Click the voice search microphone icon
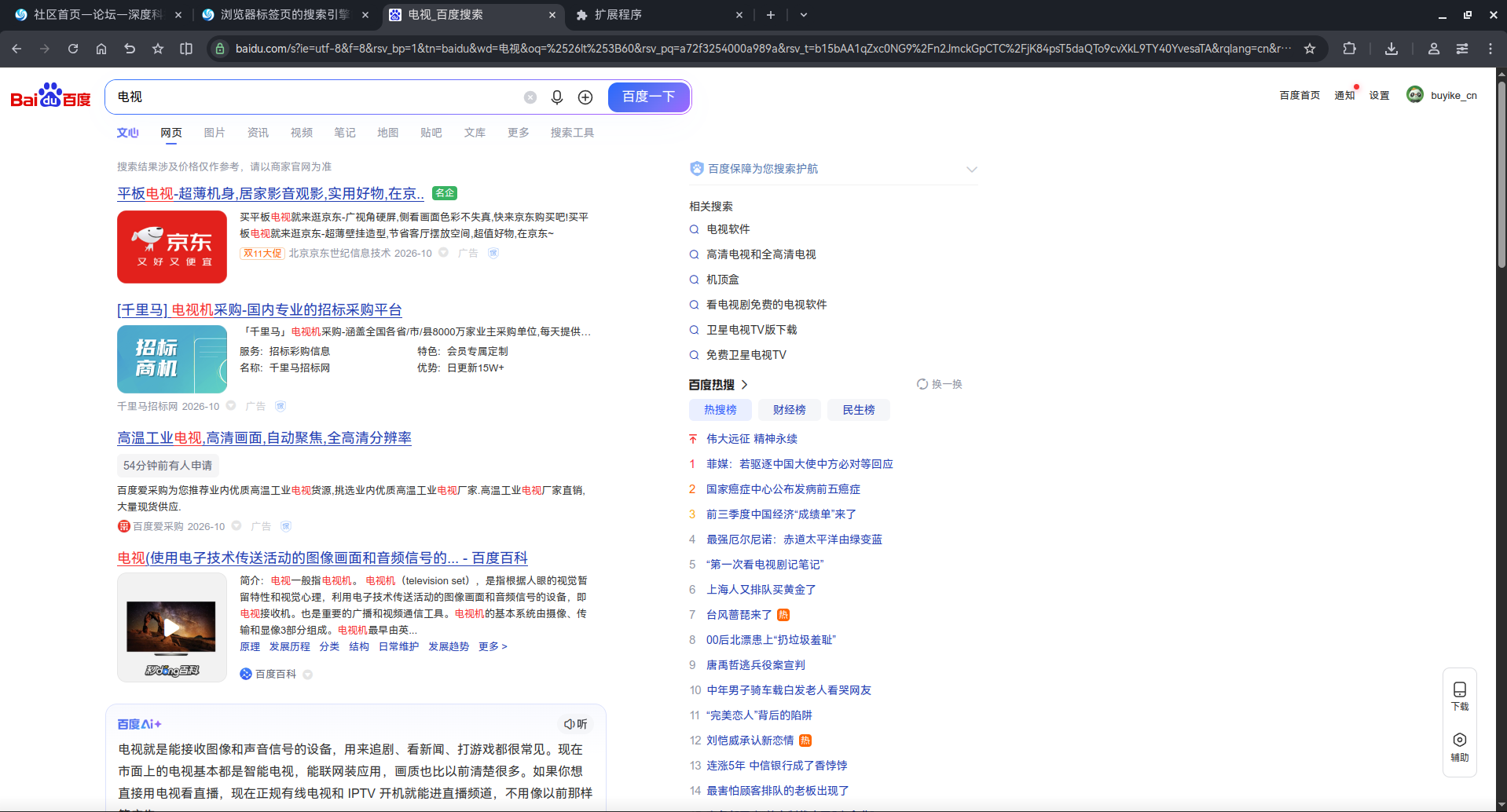Image resolution: width=1507 pixels, height=812 pixels. [x=556, y=97]
